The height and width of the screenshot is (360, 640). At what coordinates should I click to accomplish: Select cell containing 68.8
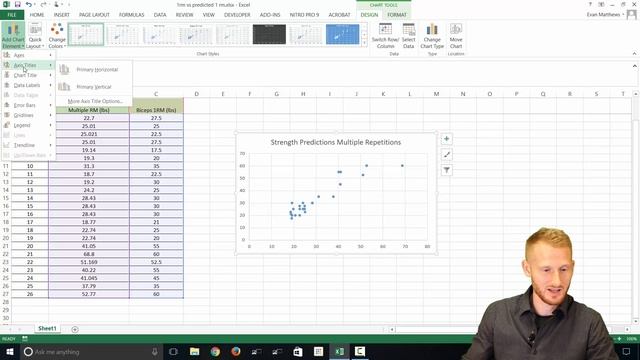coord(89,254)
